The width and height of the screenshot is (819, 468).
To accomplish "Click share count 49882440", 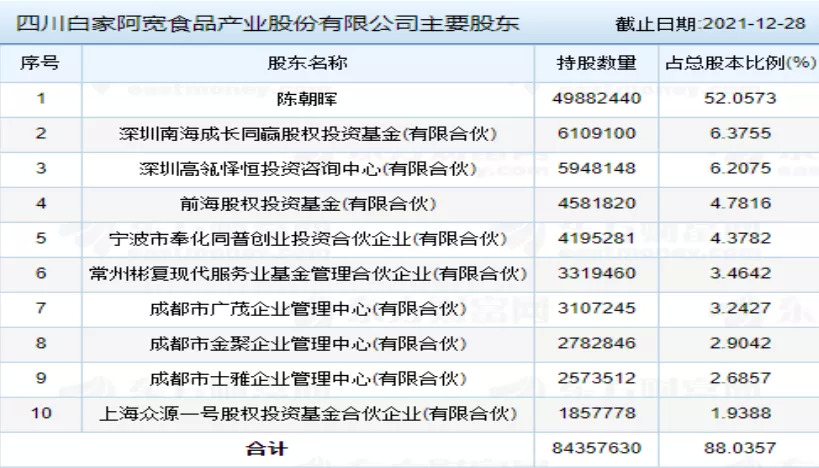I will [596, 98].
